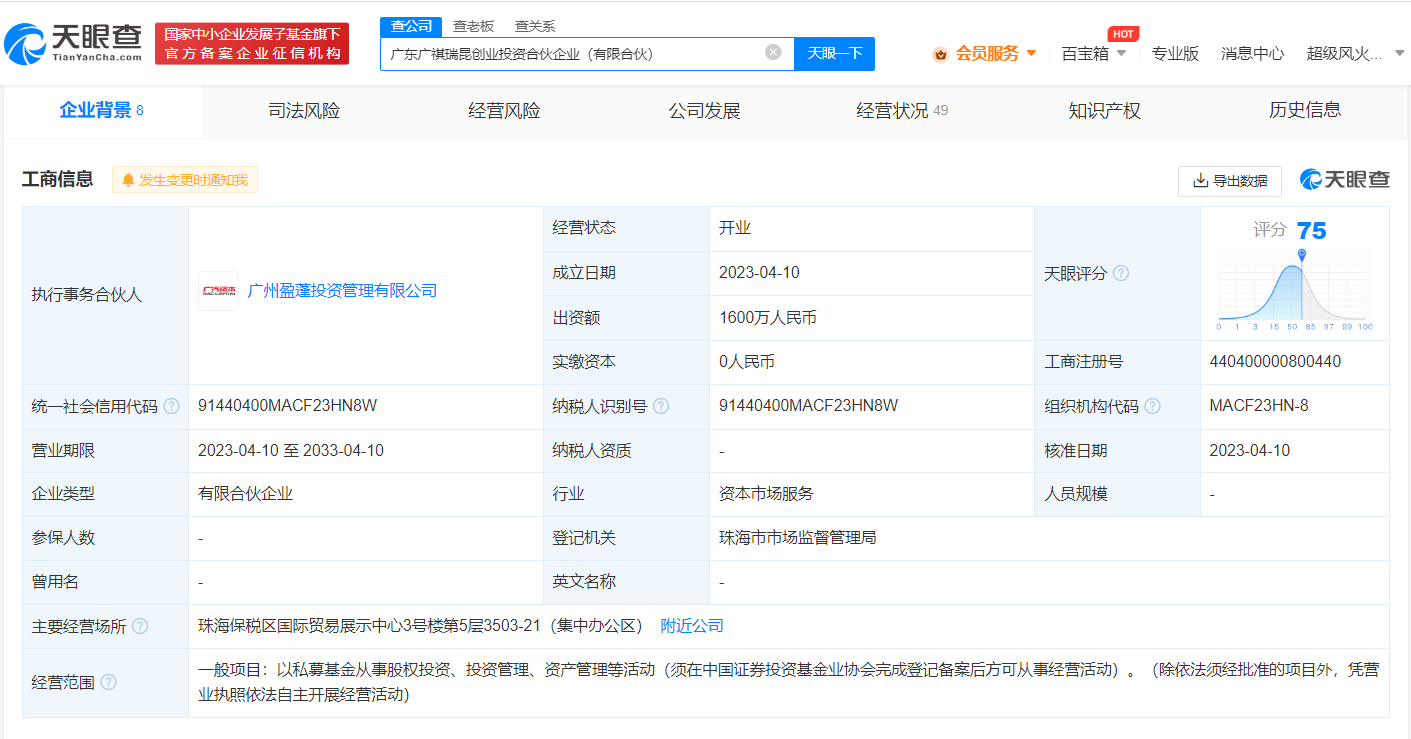Screen dimensions: 1411x739
Task: Open help icon next to 天眼评分
Action: (x=1121, y=273)
